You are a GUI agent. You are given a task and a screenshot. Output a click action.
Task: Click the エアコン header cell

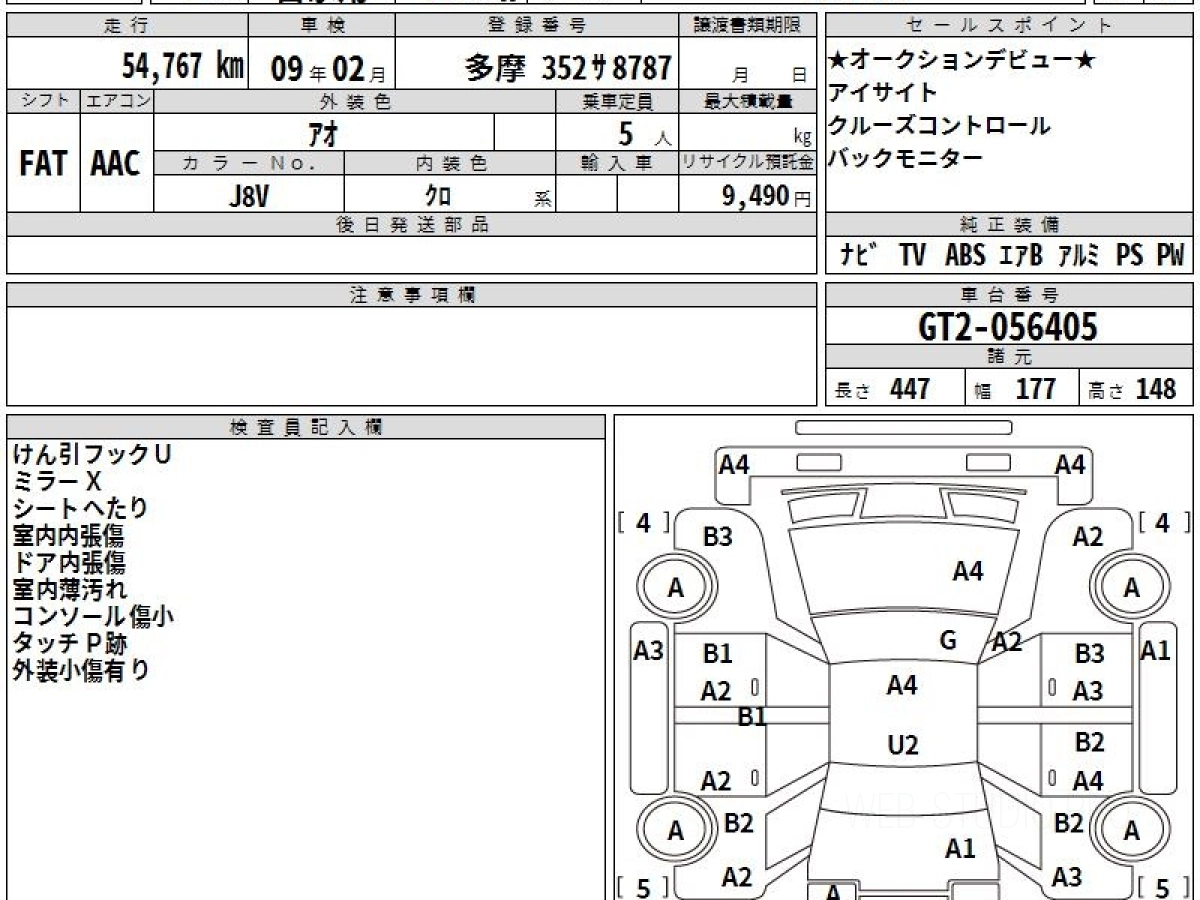click(117, 101)
